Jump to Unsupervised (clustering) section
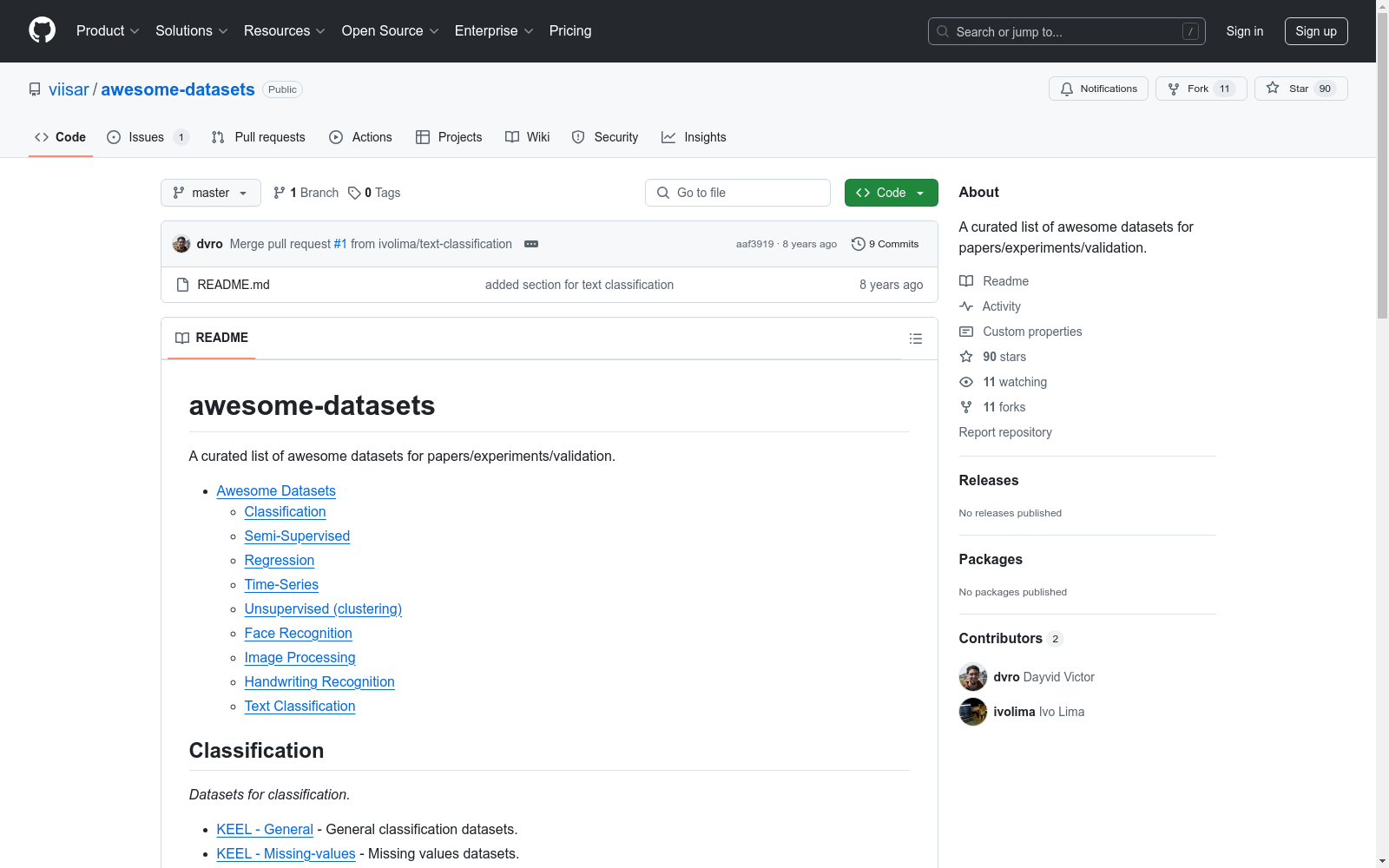This screenshot has width=1389, height=868. 323,609
